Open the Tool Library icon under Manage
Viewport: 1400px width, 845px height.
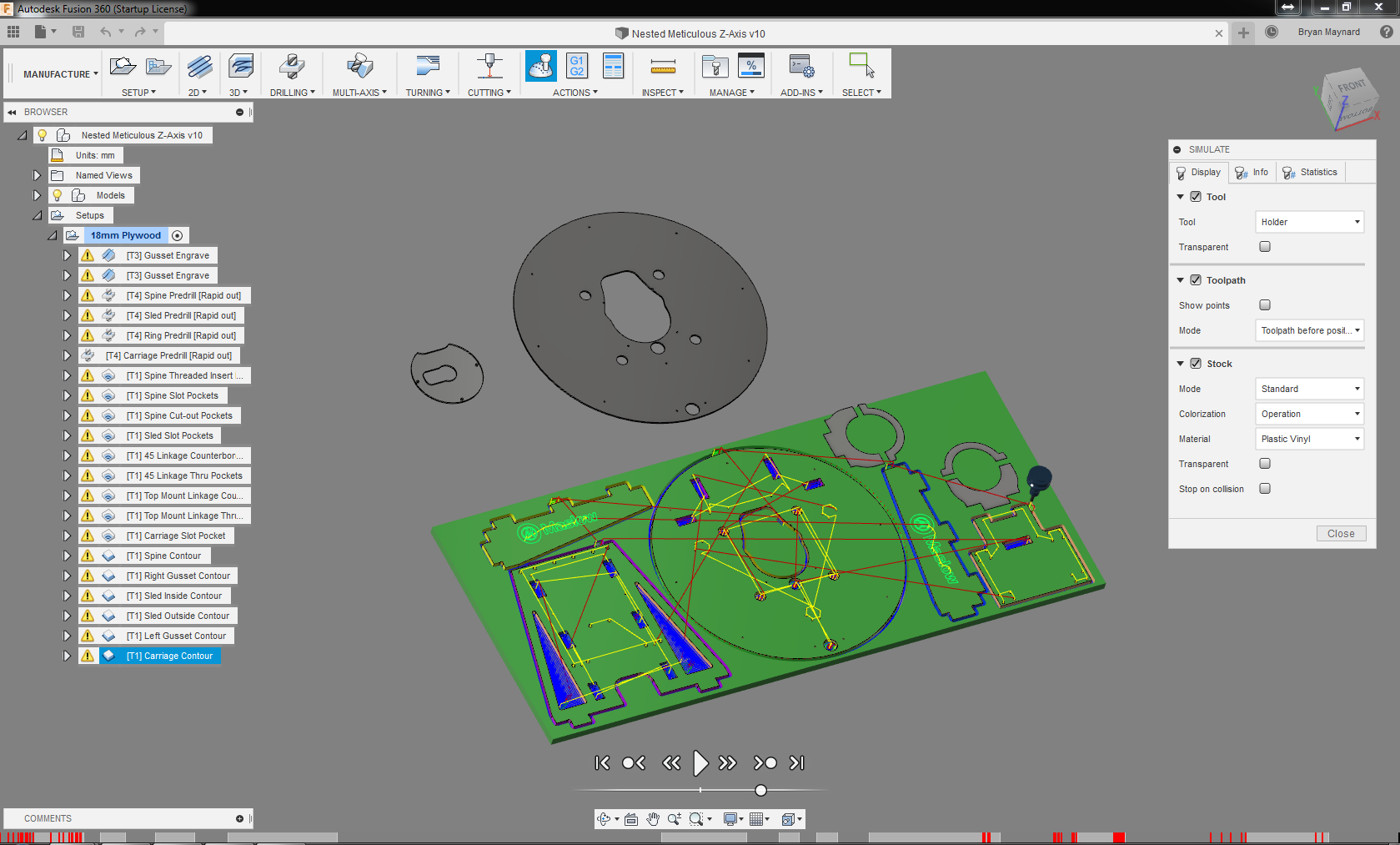[715, 66]
